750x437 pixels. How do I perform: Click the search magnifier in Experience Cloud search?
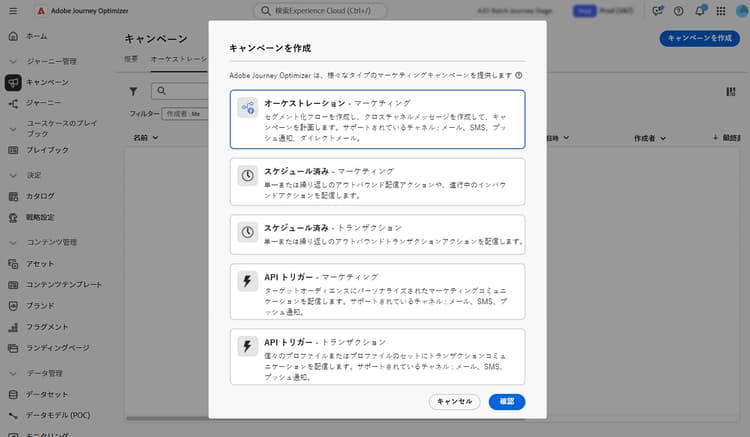pyautogui.click(x=265, y=11)
